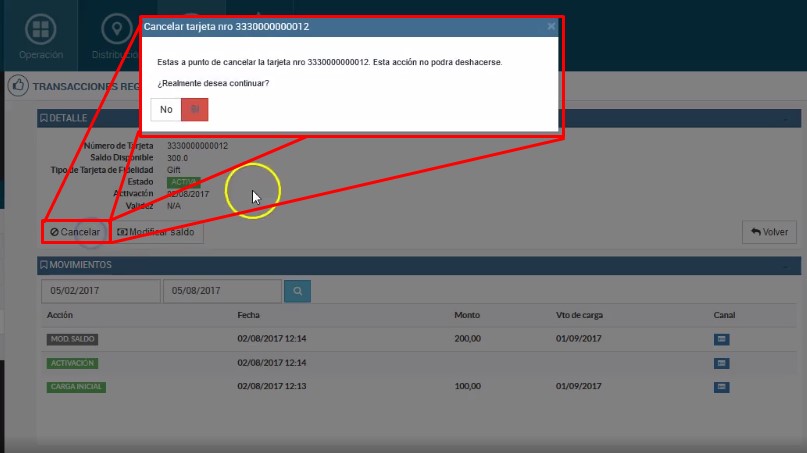Image resolution: width=807 pixels, height=453 pixels.
Task: Click the CARGA INICIAL action badge
Action: (76, 386)
